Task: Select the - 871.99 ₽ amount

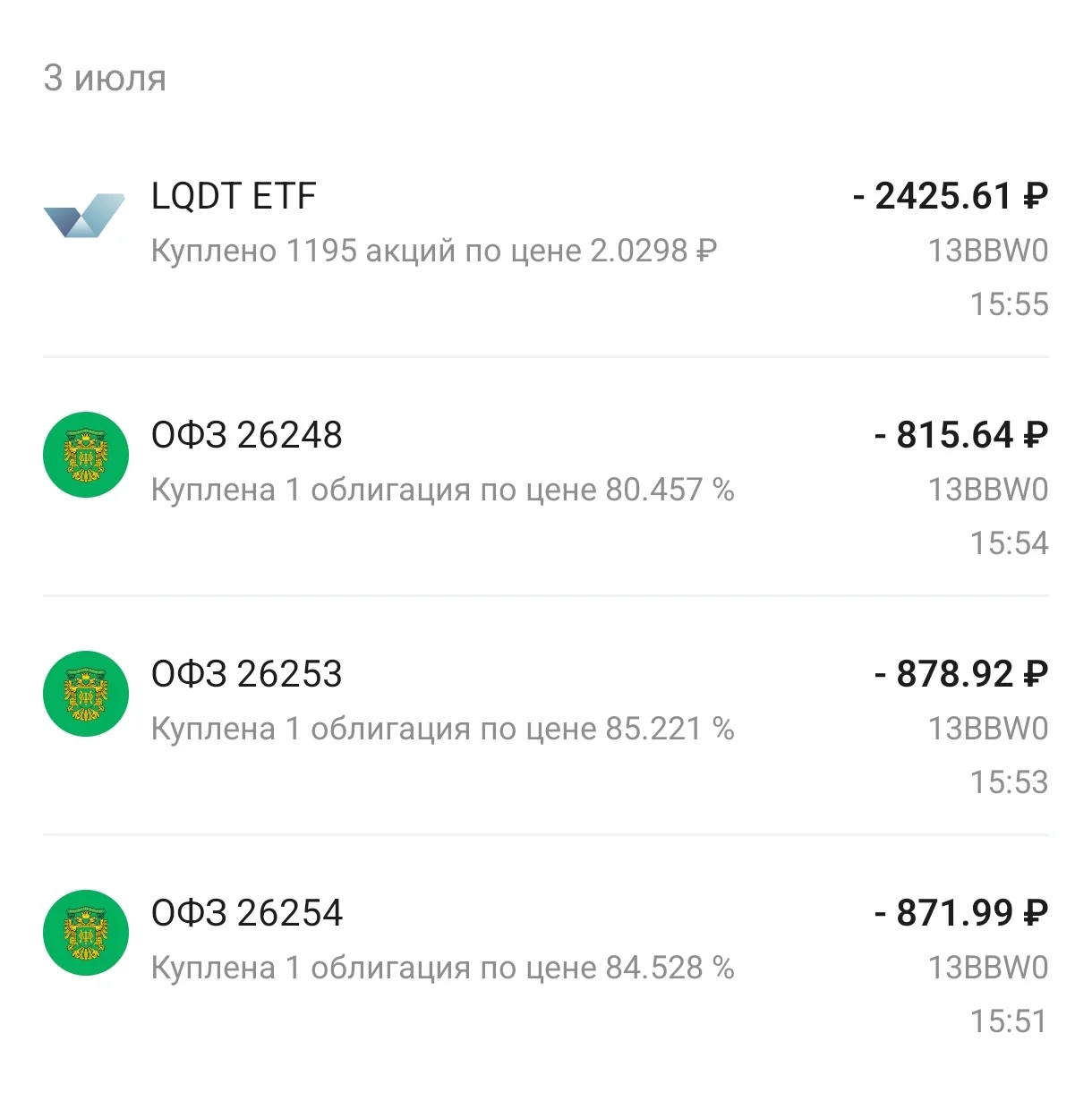Action: tap(961, 913)
